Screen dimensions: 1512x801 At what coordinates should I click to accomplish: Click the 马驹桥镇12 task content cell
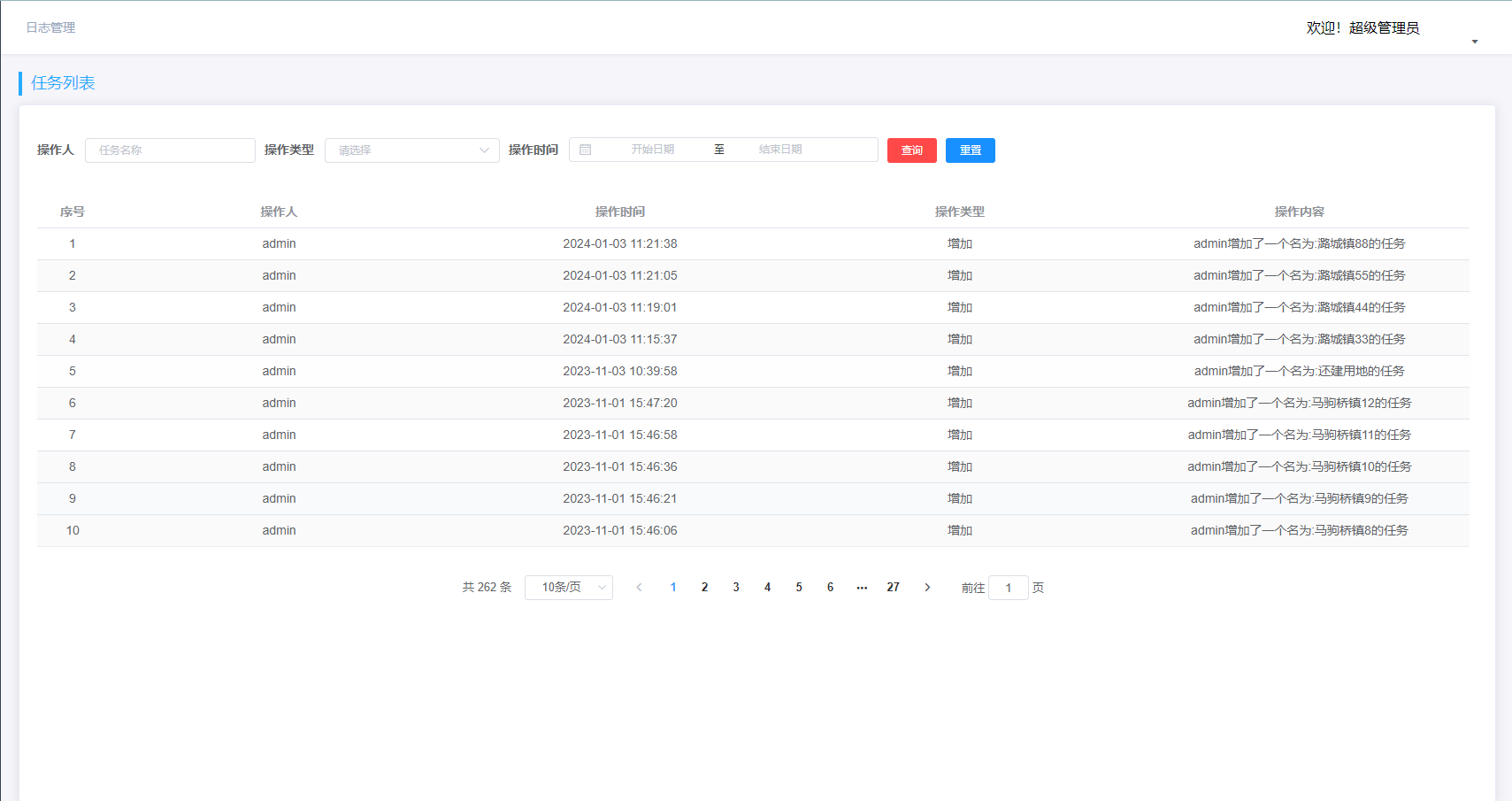(1300, 403)
